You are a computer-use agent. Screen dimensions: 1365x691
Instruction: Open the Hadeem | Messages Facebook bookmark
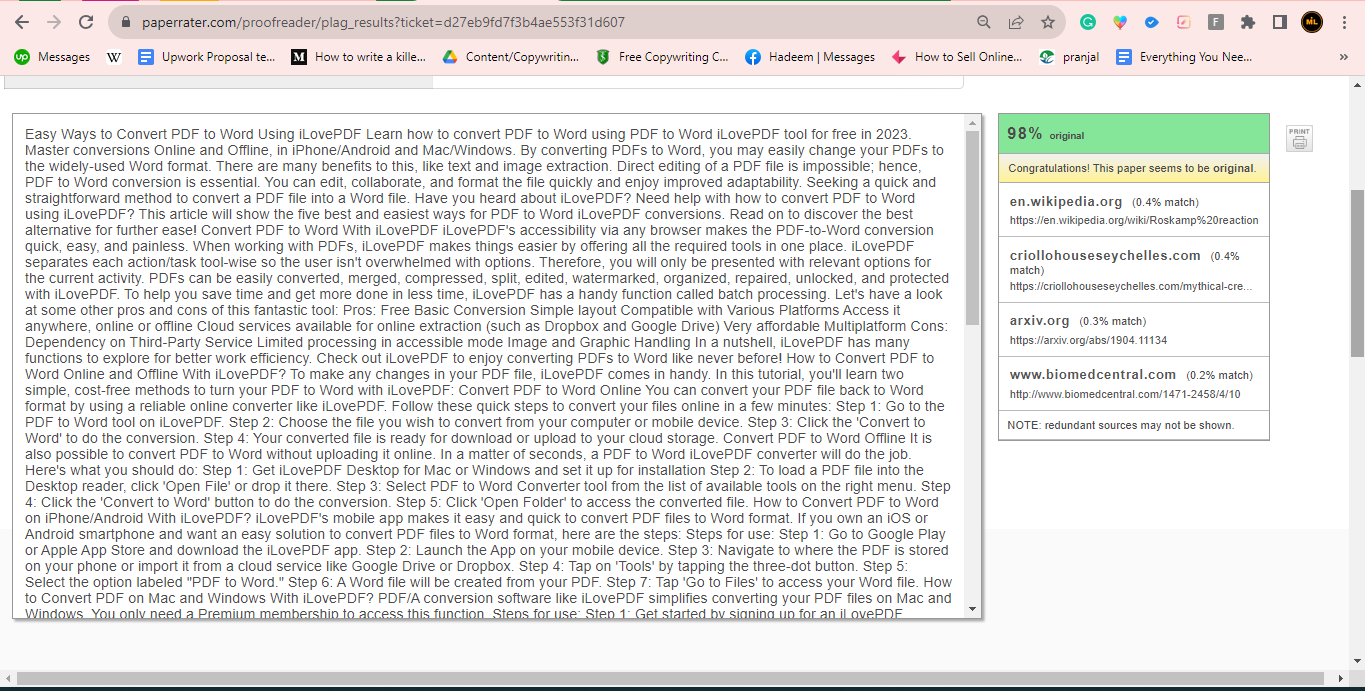click(x=810, y=57)
